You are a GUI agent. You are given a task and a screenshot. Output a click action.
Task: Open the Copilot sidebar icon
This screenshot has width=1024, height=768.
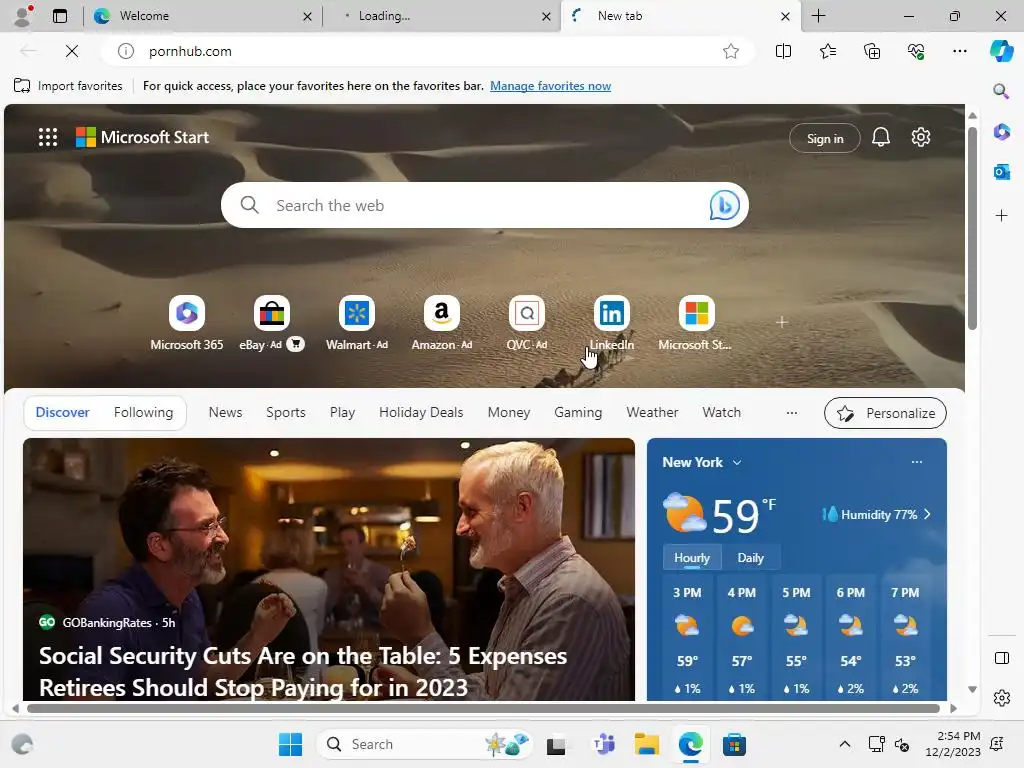(1001, 51)
